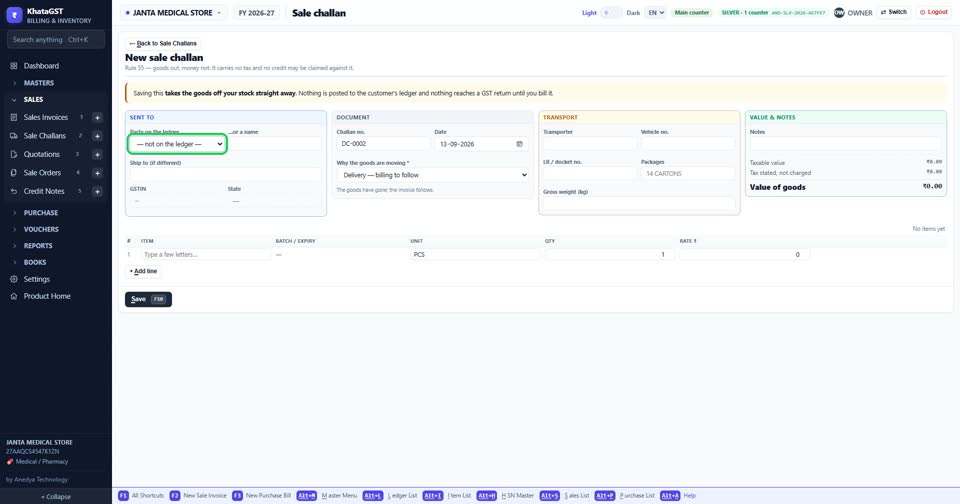
Task: Click the Save button
Action: point(148,299)
